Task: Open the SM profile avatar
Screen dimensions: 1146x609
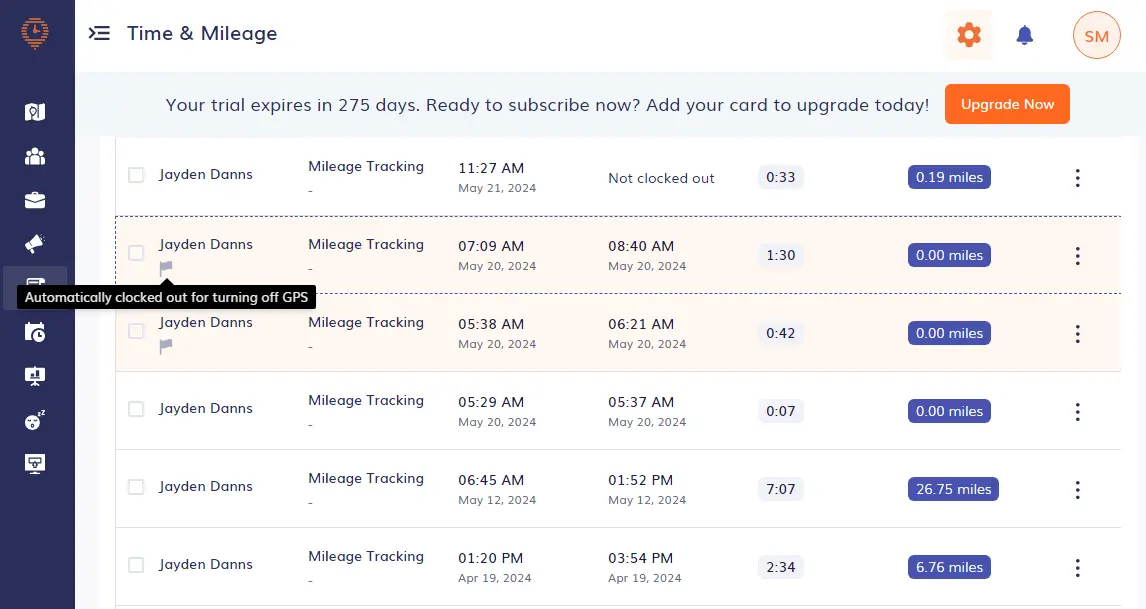Action: (x=1096, y=35)
